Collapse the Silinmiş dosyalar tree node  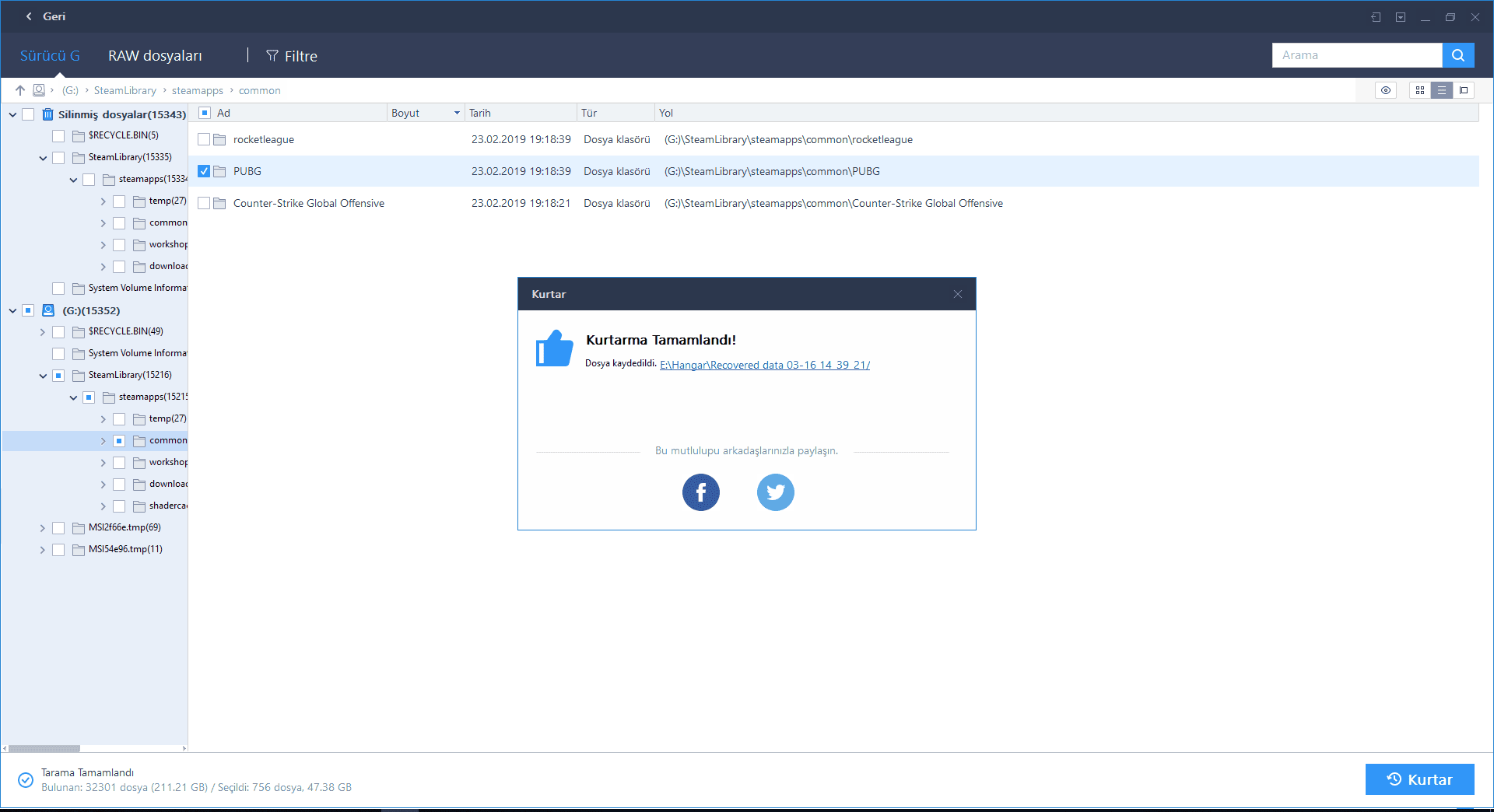click(12, 115)
